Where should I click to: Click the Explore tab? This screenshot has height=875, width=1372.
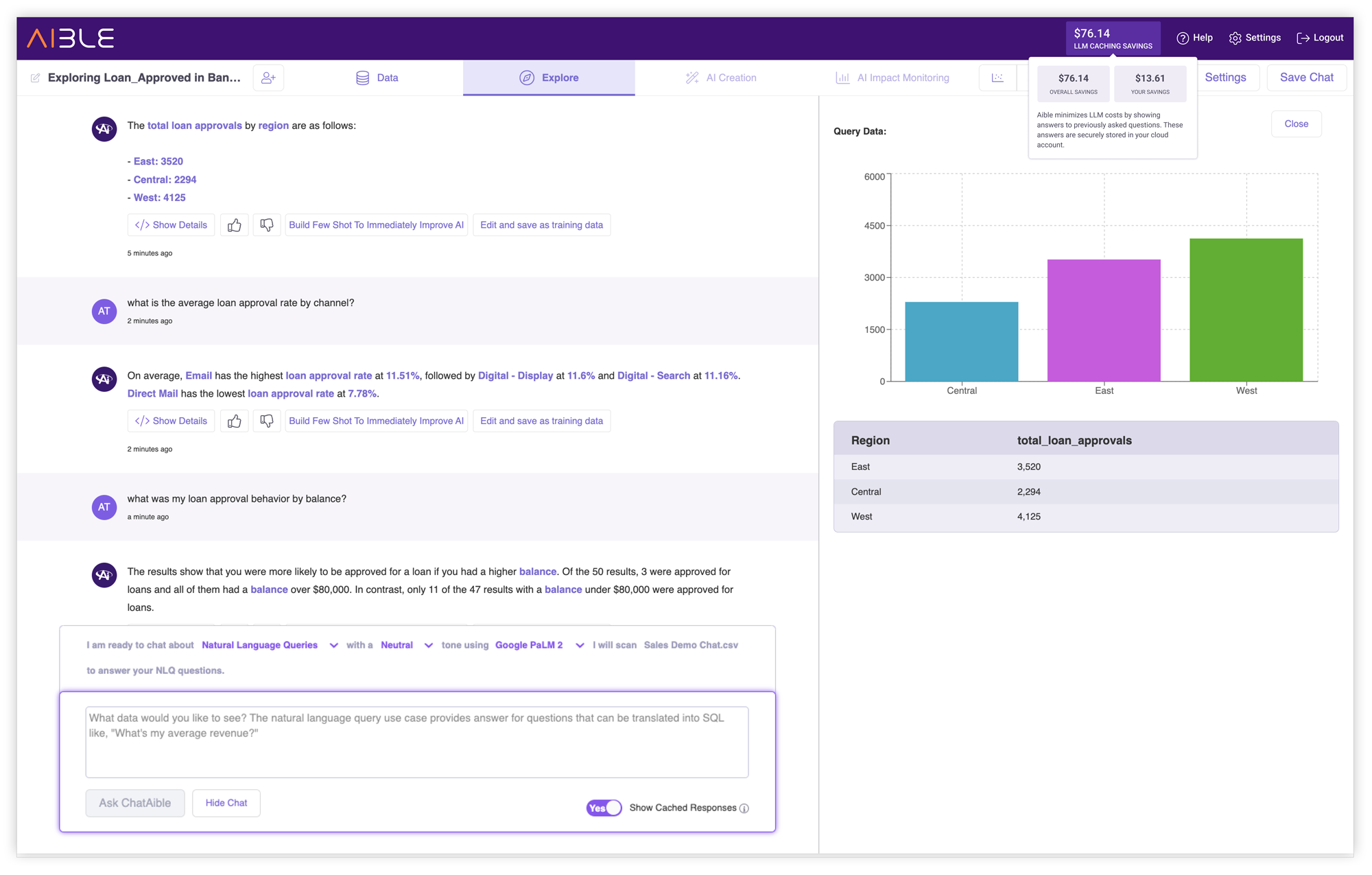tap(549, 78)
